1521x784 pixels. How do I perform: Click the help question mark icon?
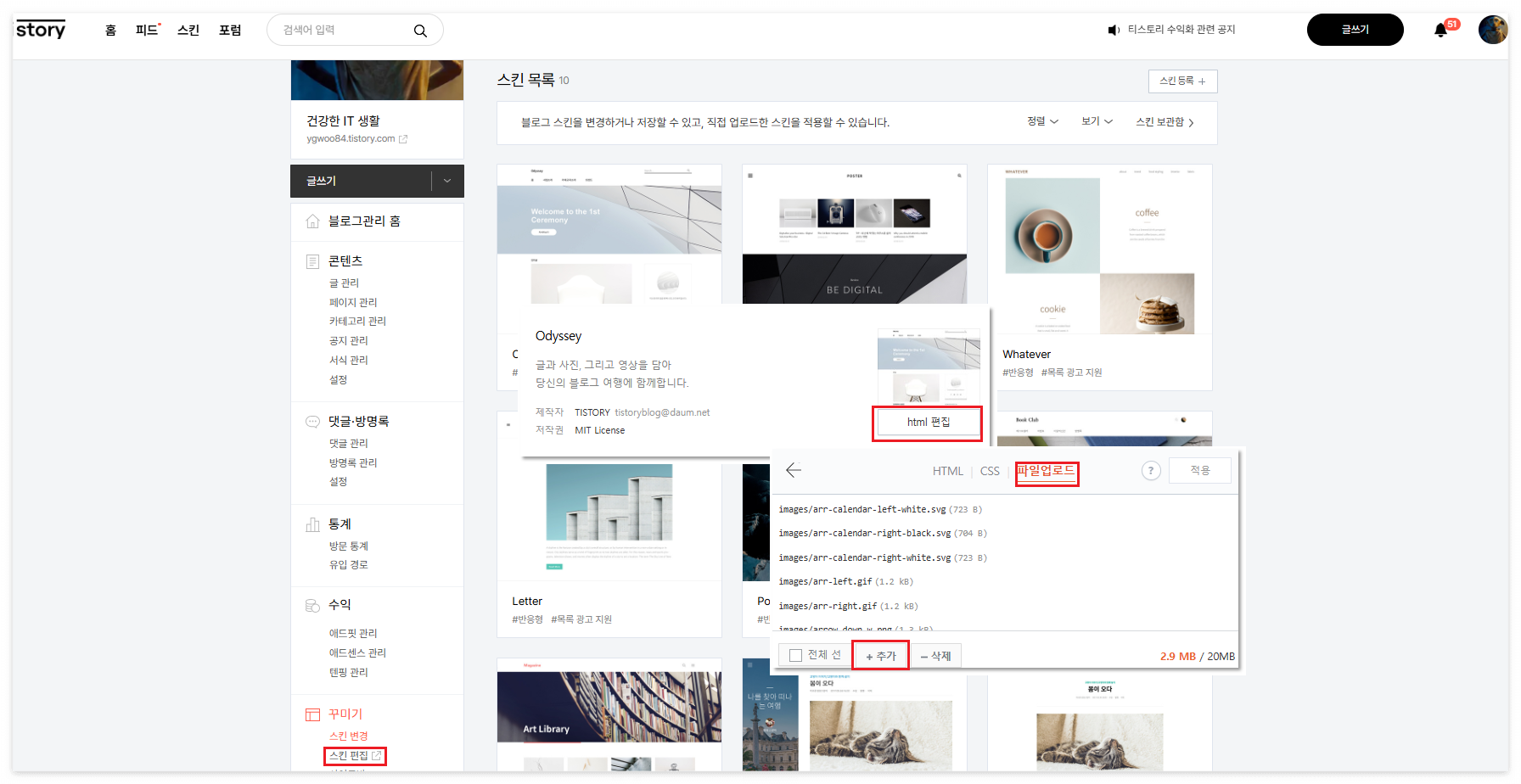(1151, 471)
